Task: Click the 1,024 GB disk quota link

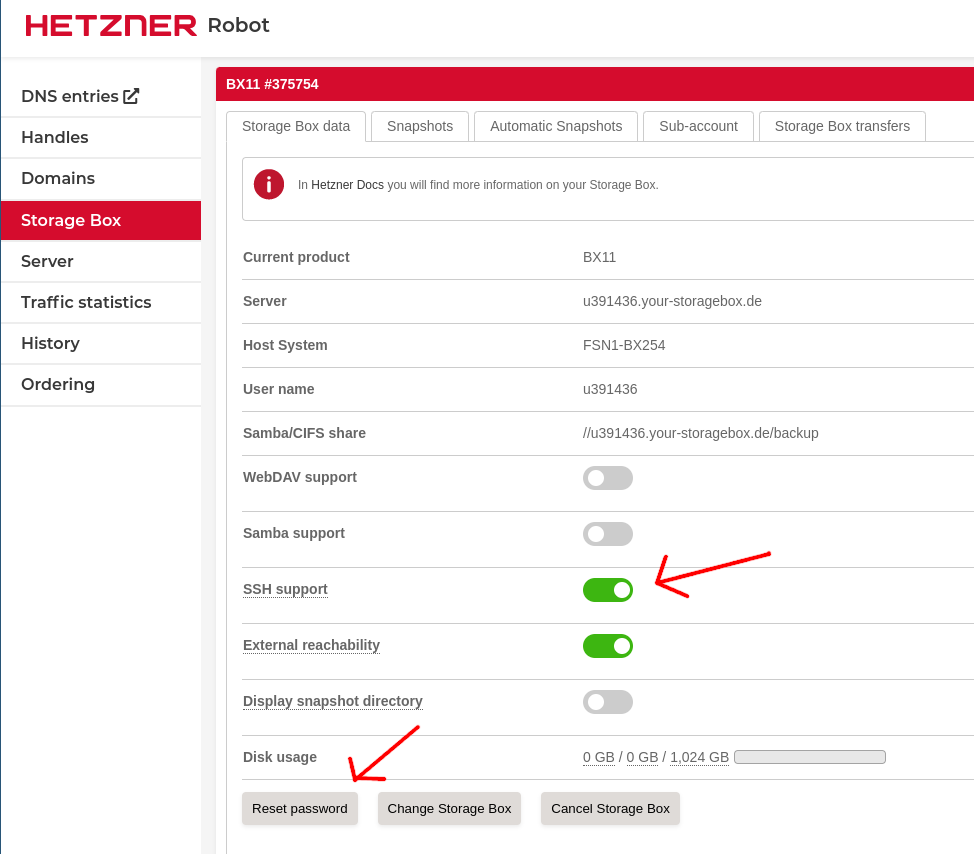Action: 698,757
